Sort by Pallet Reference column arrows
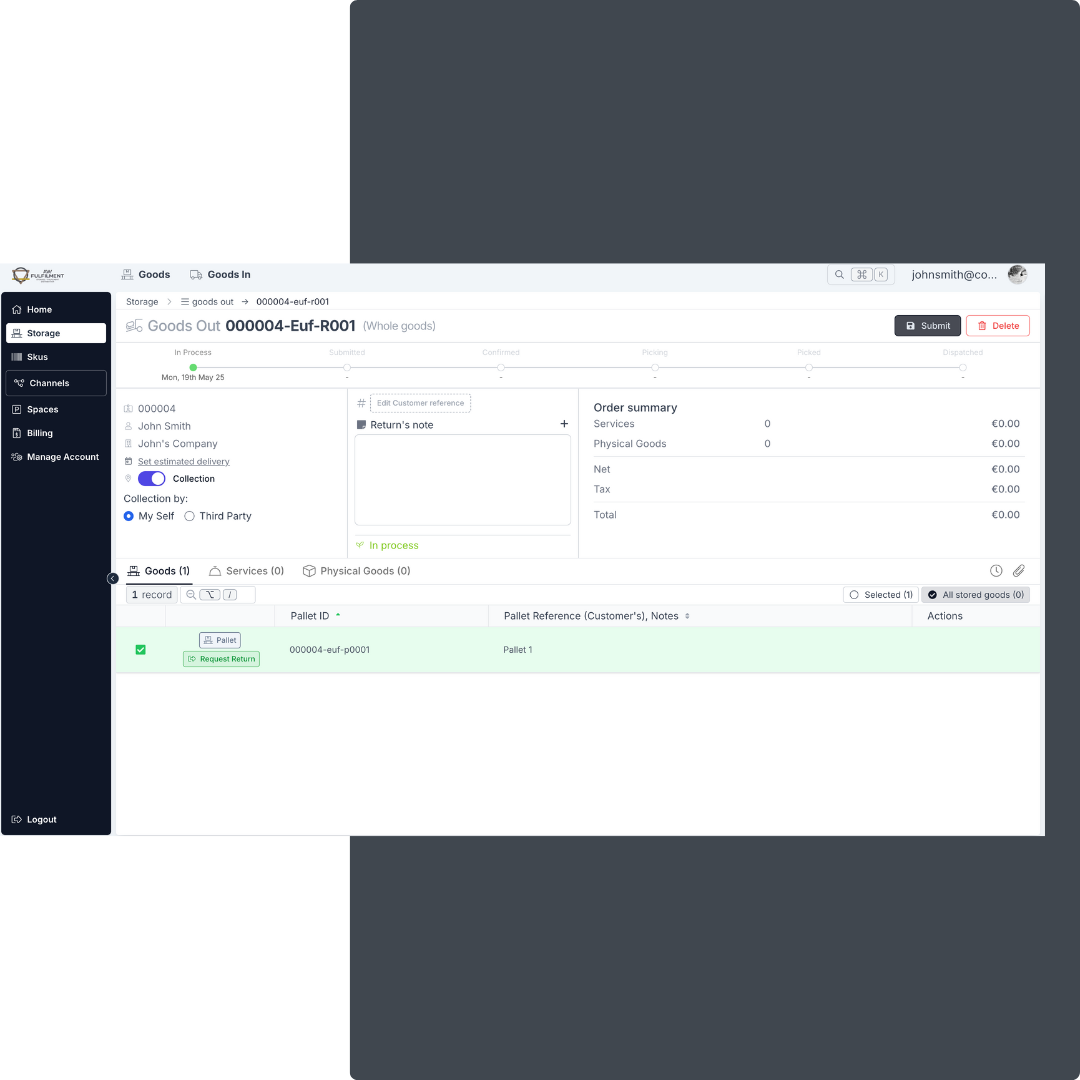The width and height of the screenshot is (1080, 1080). tap(687, 616)
